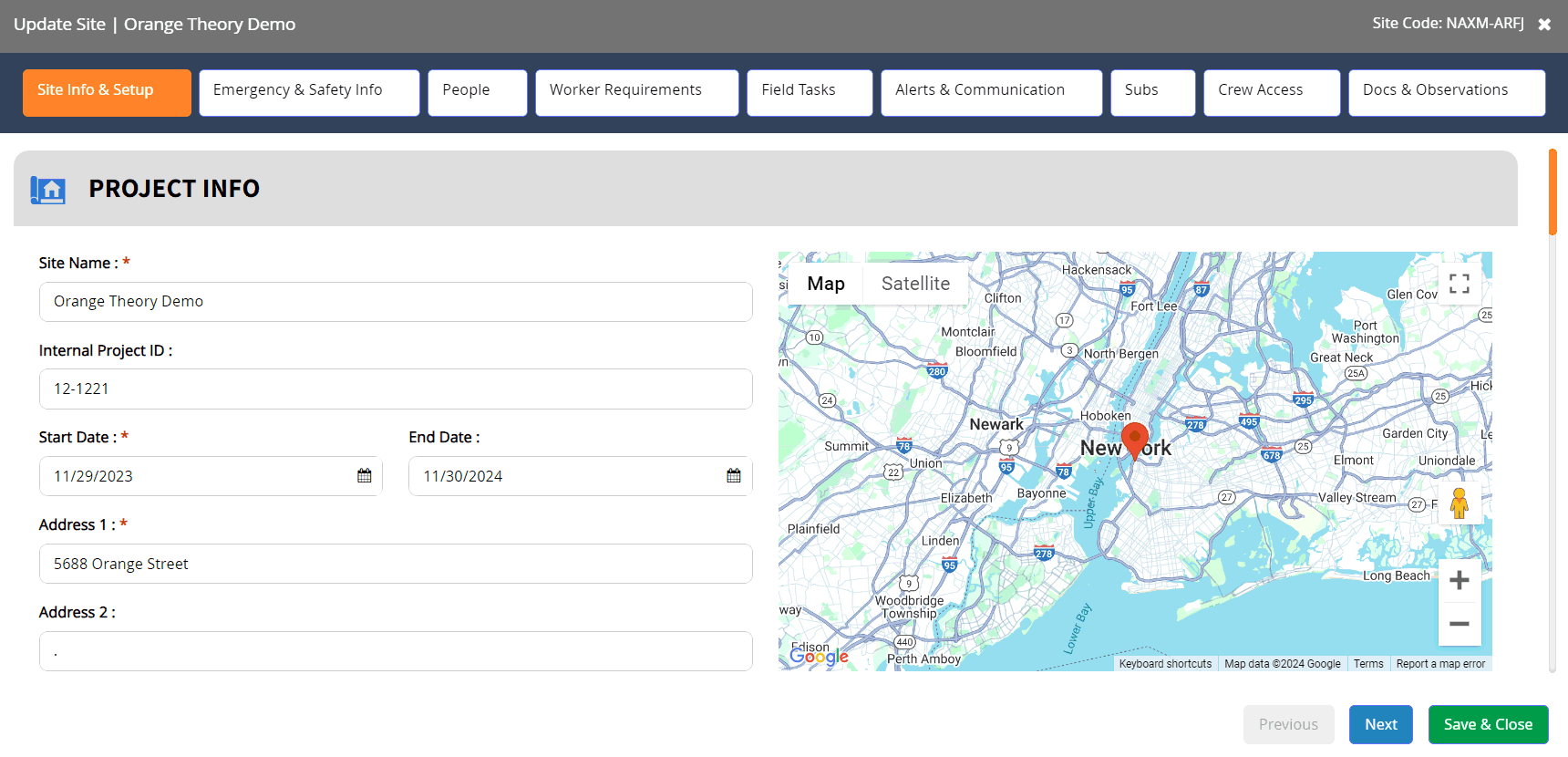Click into the Address 2 field
Screen dimensions: 1568x757
point(396,651)
